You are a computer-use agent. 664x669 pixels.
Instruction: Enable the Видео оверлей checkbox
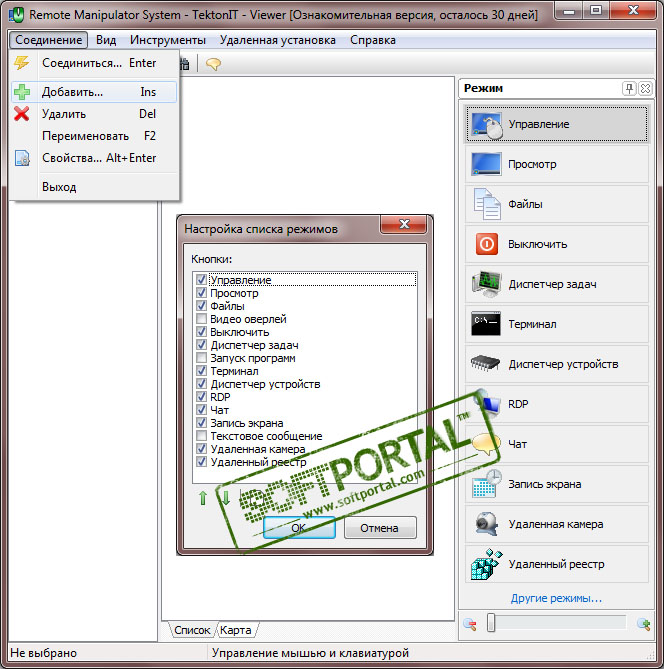pos(201,319)
